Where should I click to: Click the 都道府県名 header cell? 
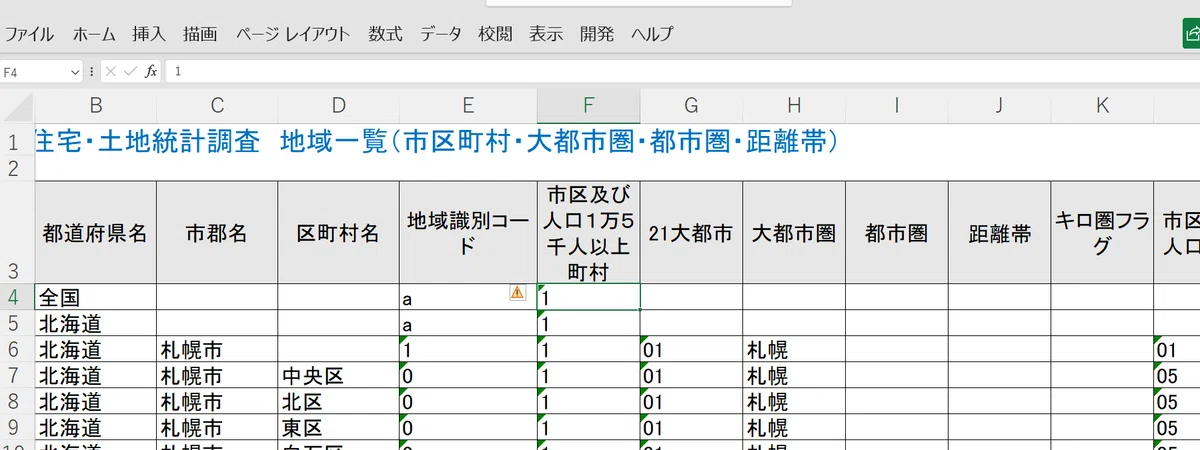coord(95,233)
